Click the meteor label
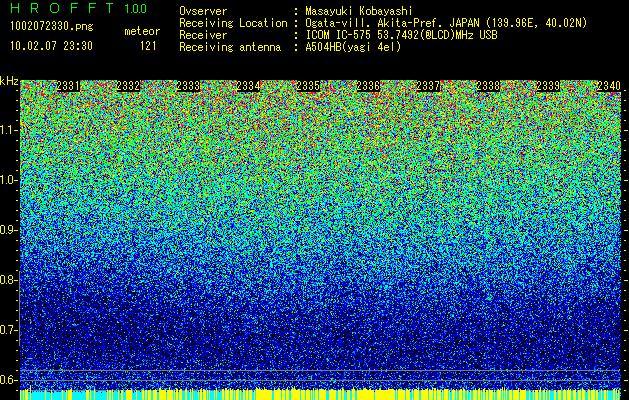 coord(142,31)
